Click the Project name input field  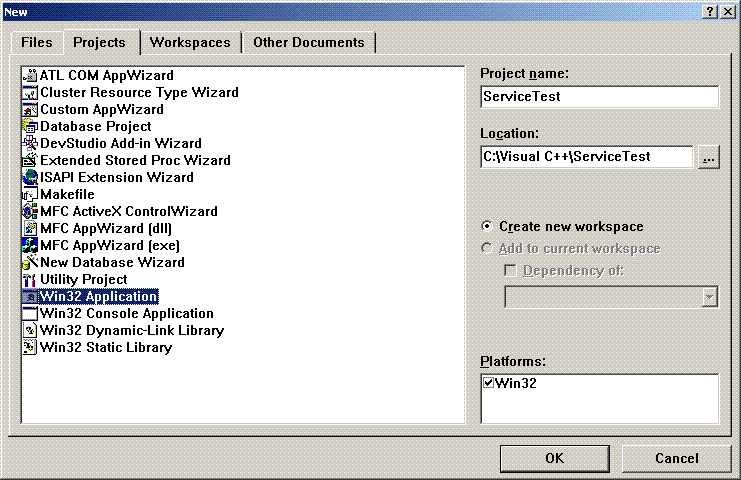point(600,97)
